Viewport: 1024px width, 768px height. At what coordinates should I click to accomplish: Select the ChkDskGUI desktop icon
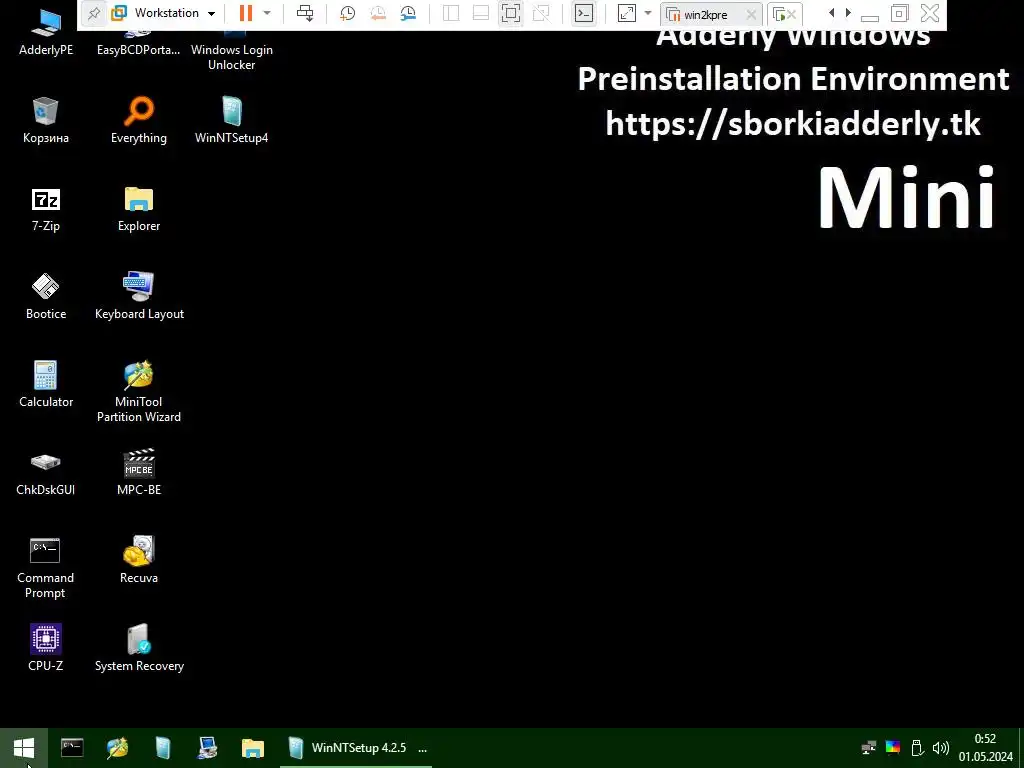46,473
